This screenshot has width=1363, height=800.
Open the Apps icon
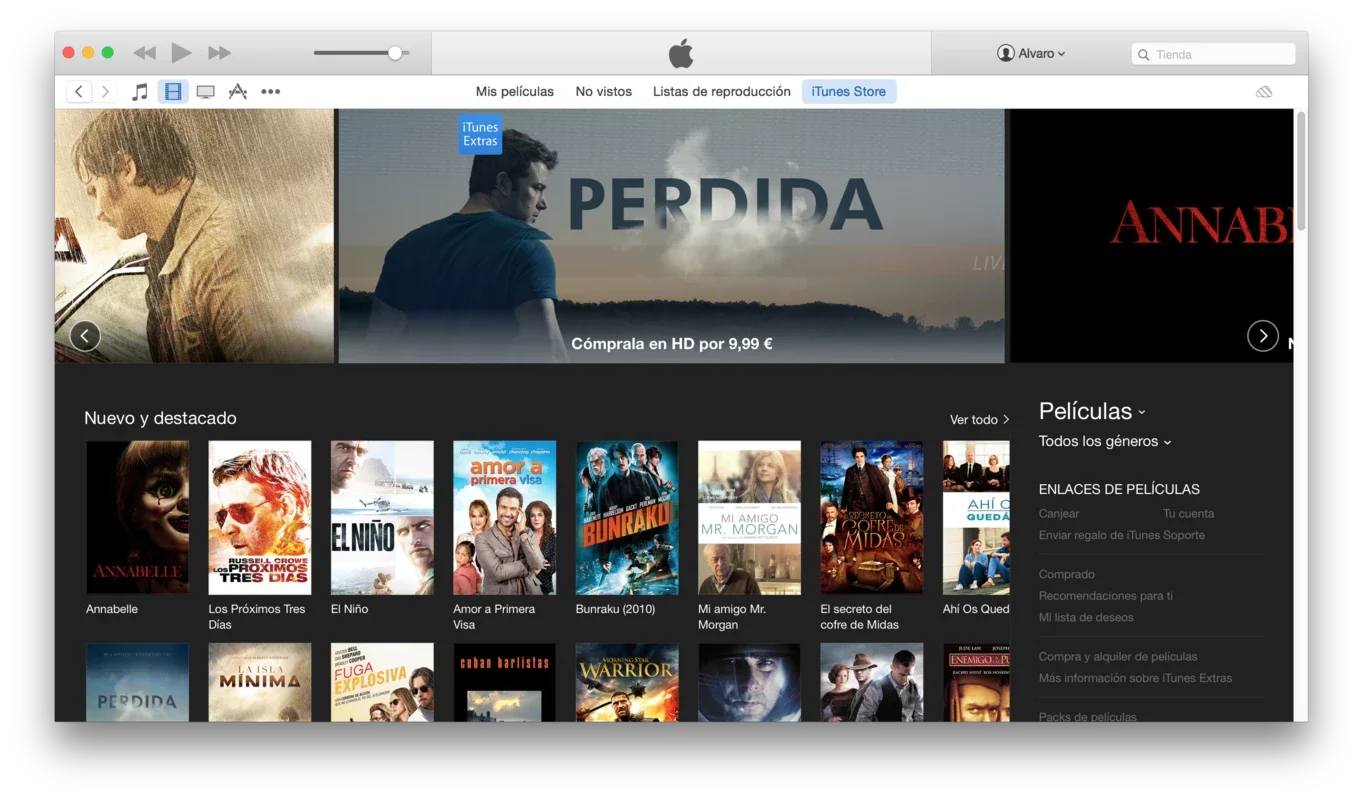(x=237, y=91)
